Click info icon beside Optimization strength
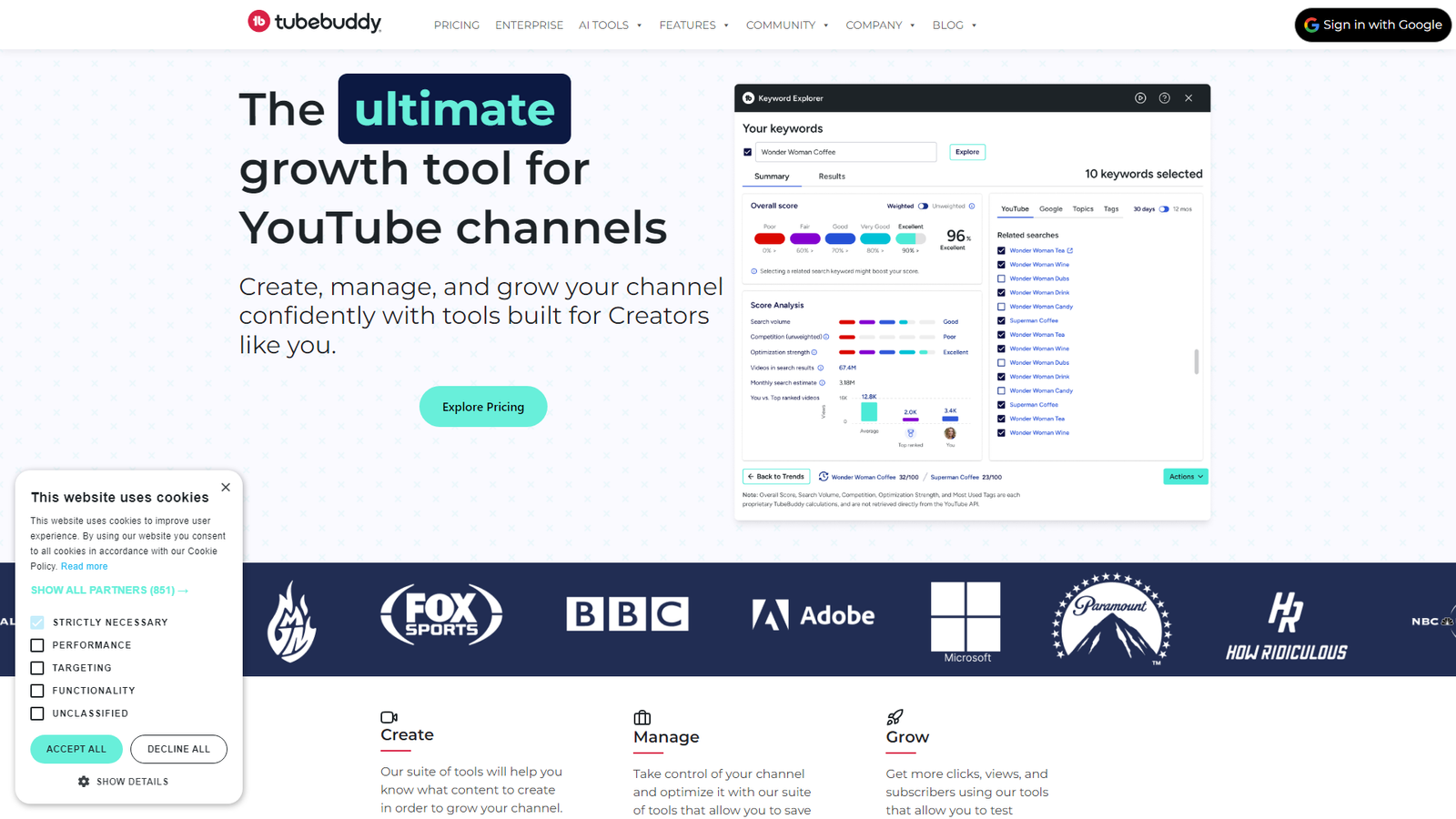The height and width of the screenshot is (819, 1456). click(x=814, y=352)
